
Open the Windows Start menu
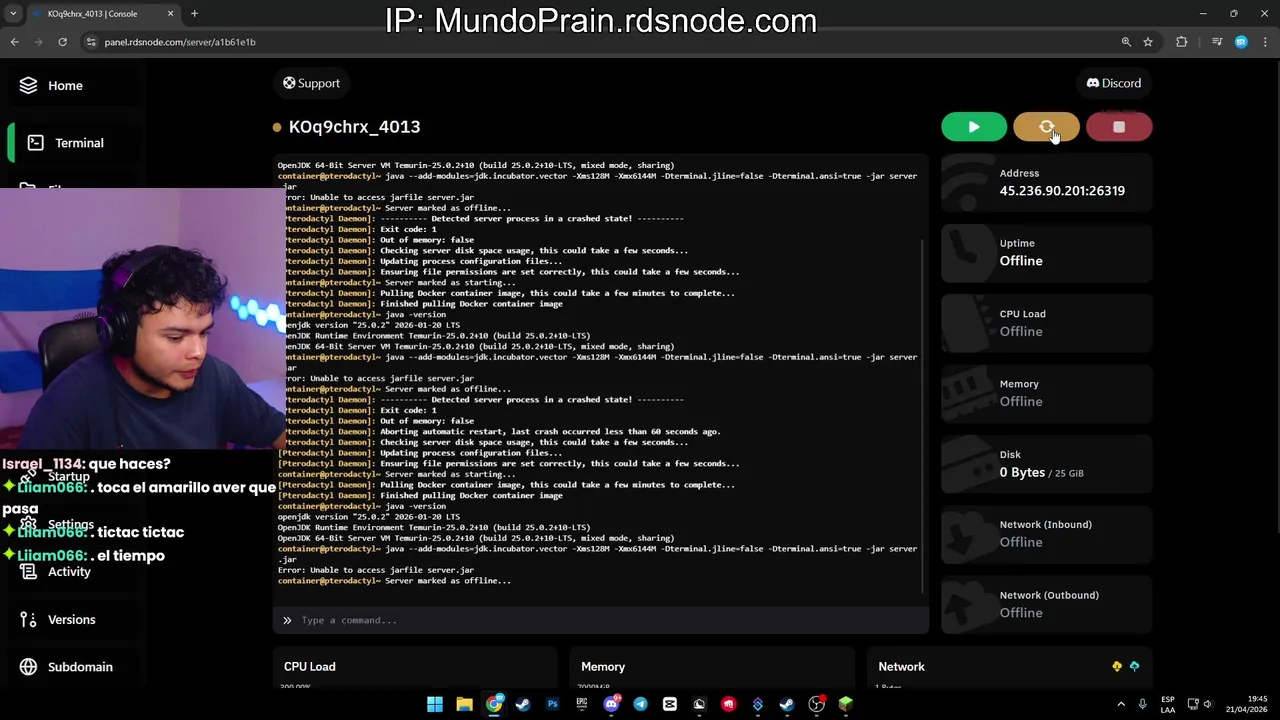435,704
